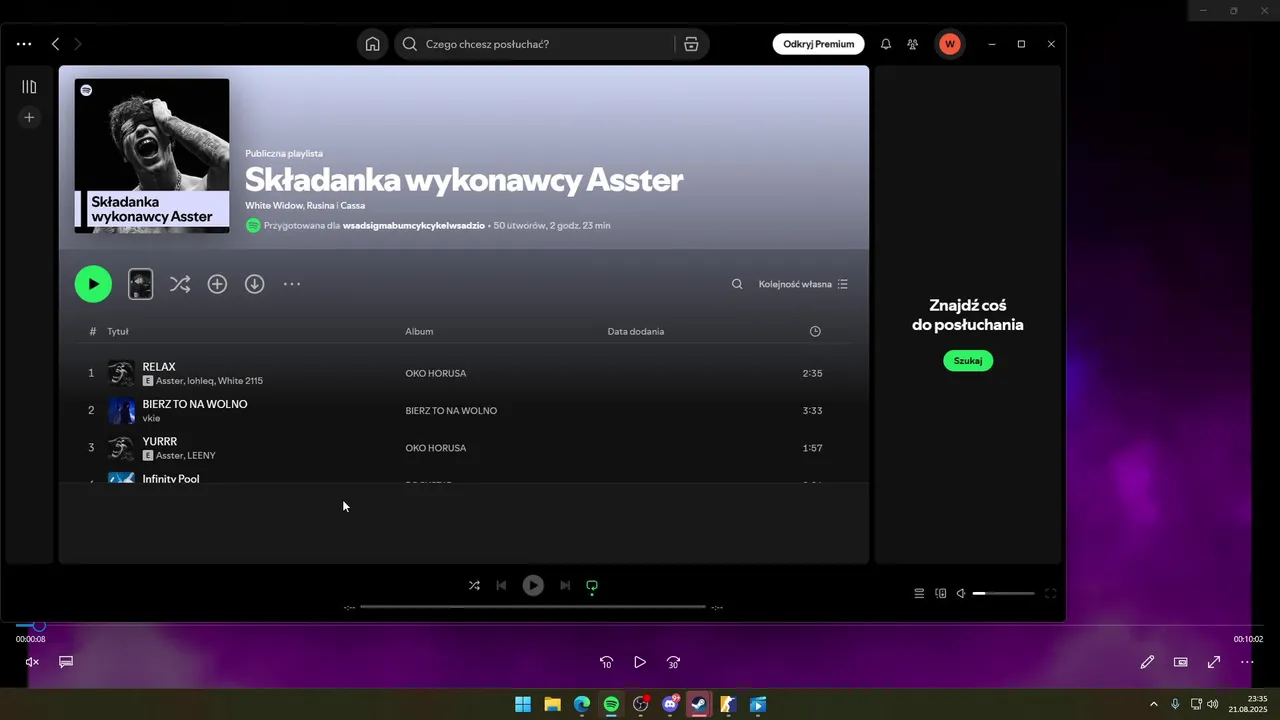Download the playlist with the circled arrow icon
Viewport: 1280px width, 720px height.
(255, 284)
